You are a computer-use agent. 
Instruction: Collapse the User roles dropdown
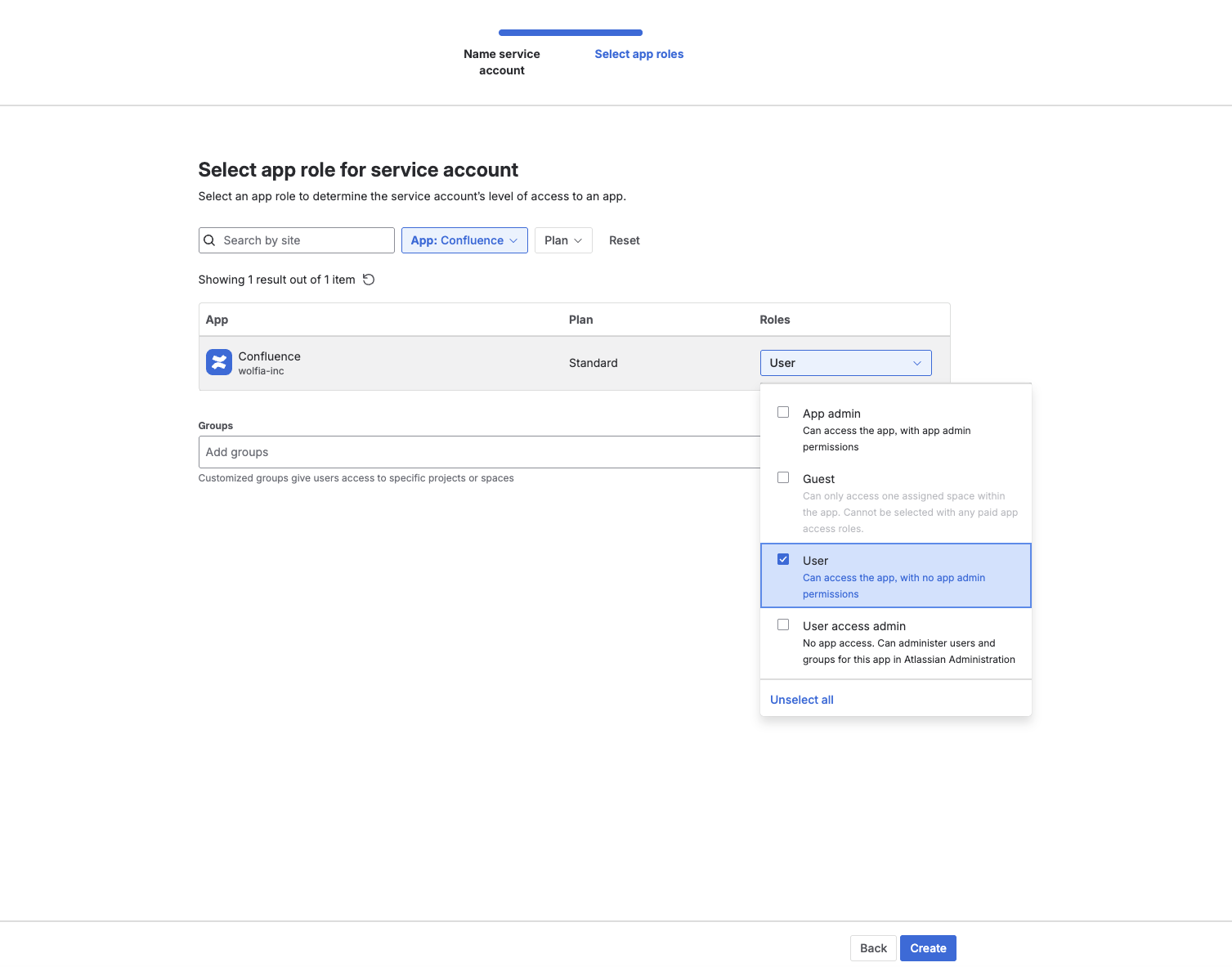click(916, 362)
